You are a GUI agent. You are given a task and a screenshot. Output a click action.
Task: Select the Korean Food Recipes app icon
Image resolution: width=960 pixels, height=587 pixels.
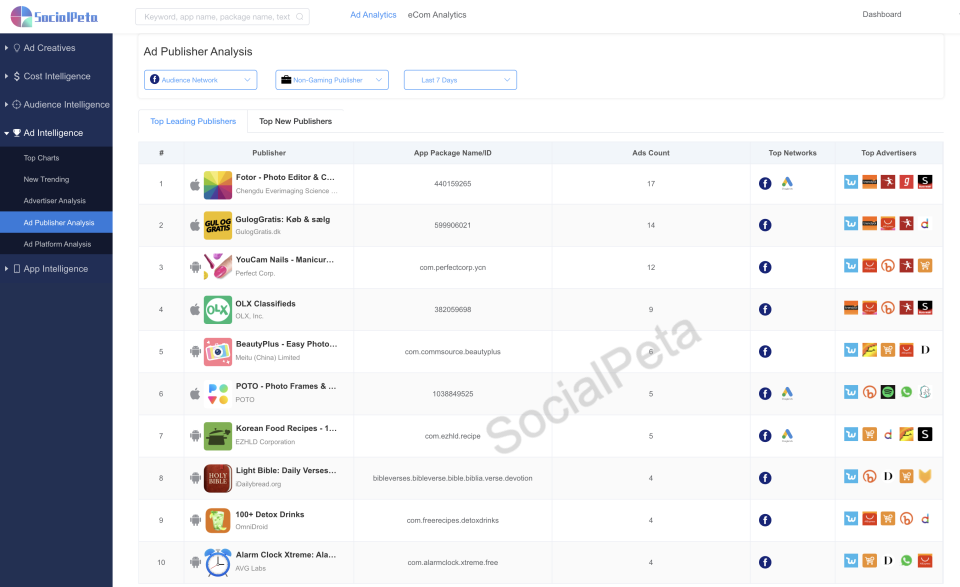coord(217,436)
